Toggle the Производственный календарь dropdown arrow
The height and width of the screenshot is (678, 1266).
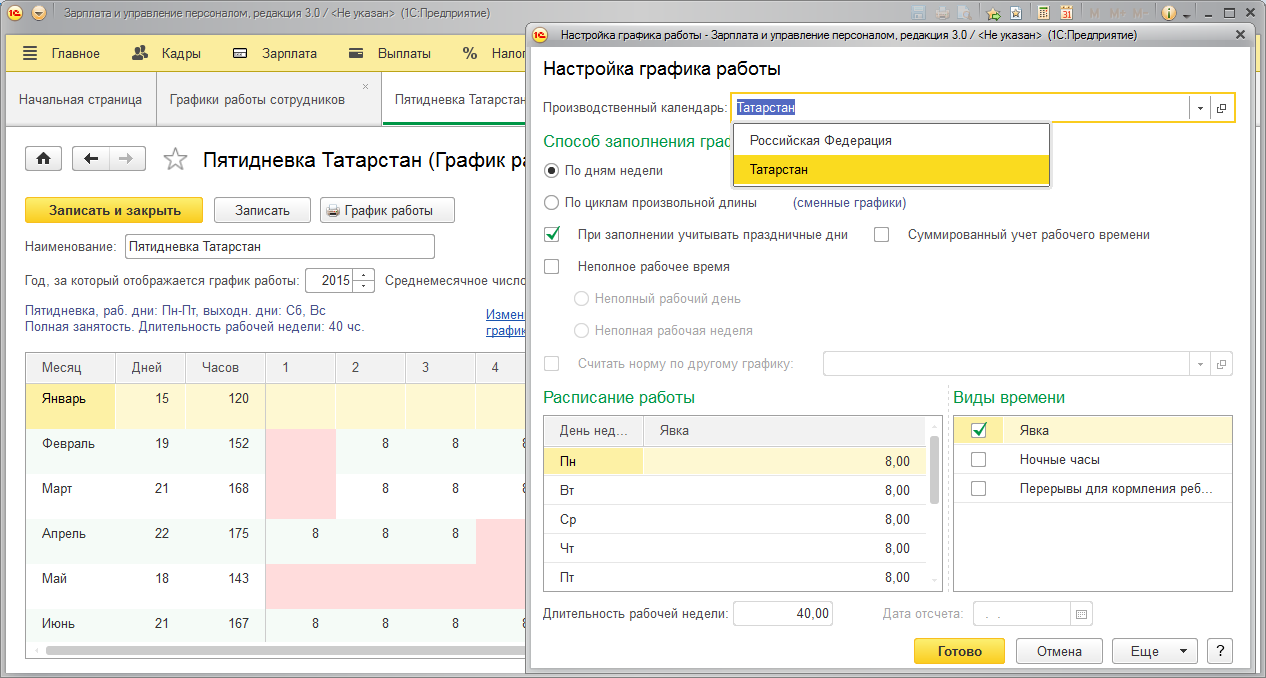[1199, 108]
